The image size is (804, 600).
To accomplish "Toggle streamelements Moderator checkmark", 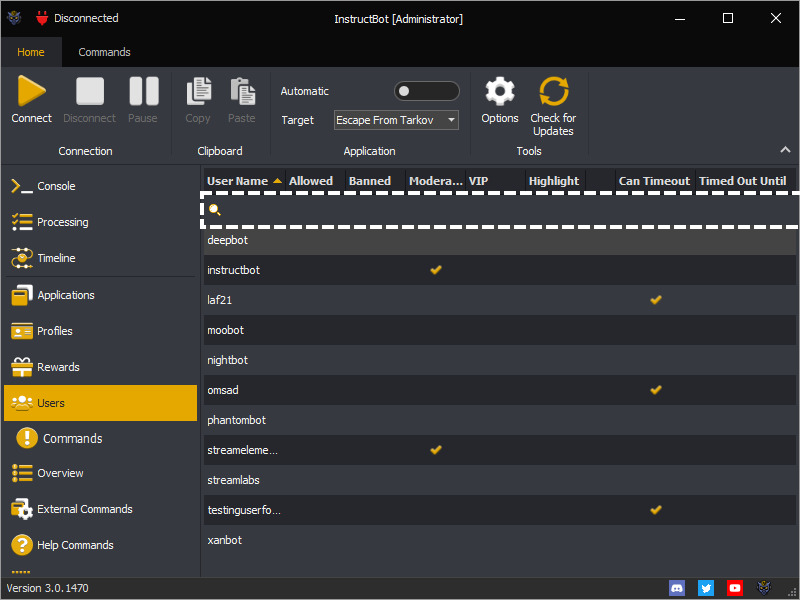I will [436, 450].
